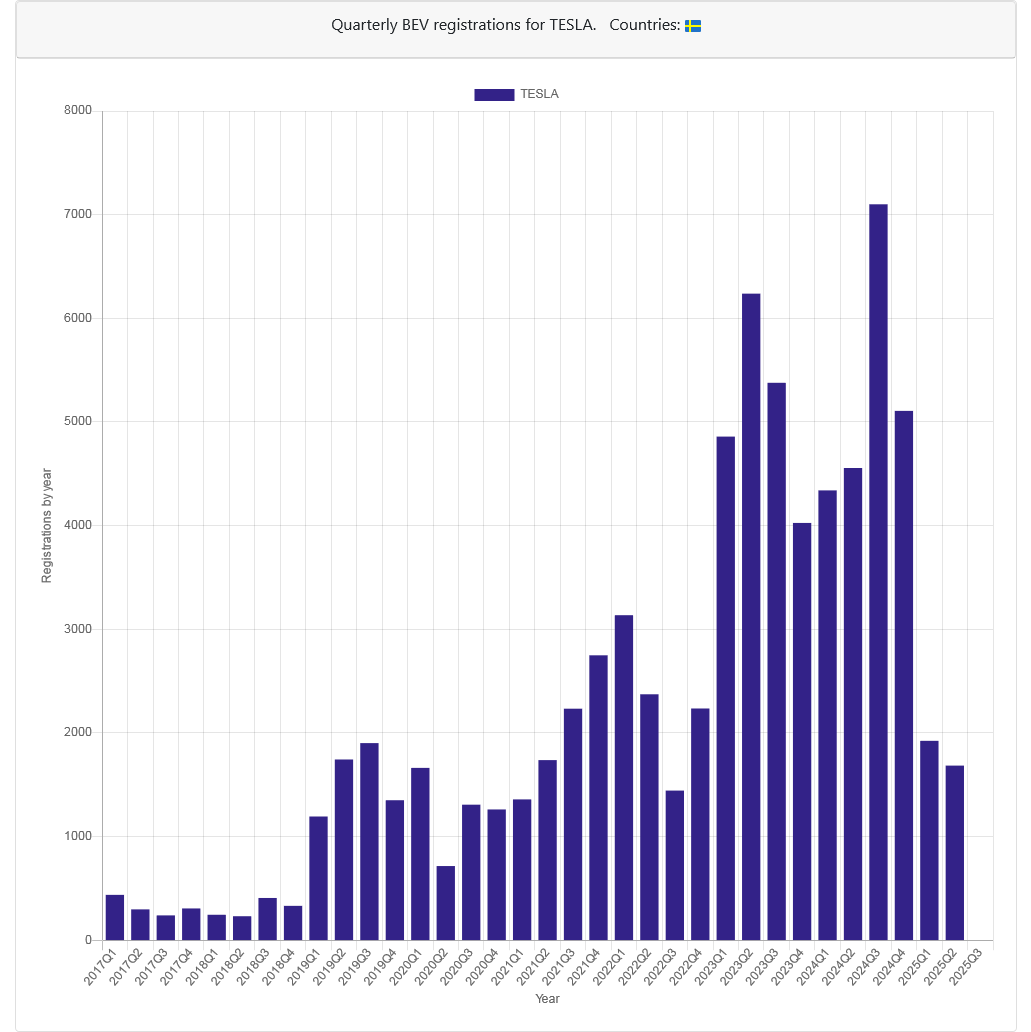Select the 2023Q3 bar

[x=777, y=661]
